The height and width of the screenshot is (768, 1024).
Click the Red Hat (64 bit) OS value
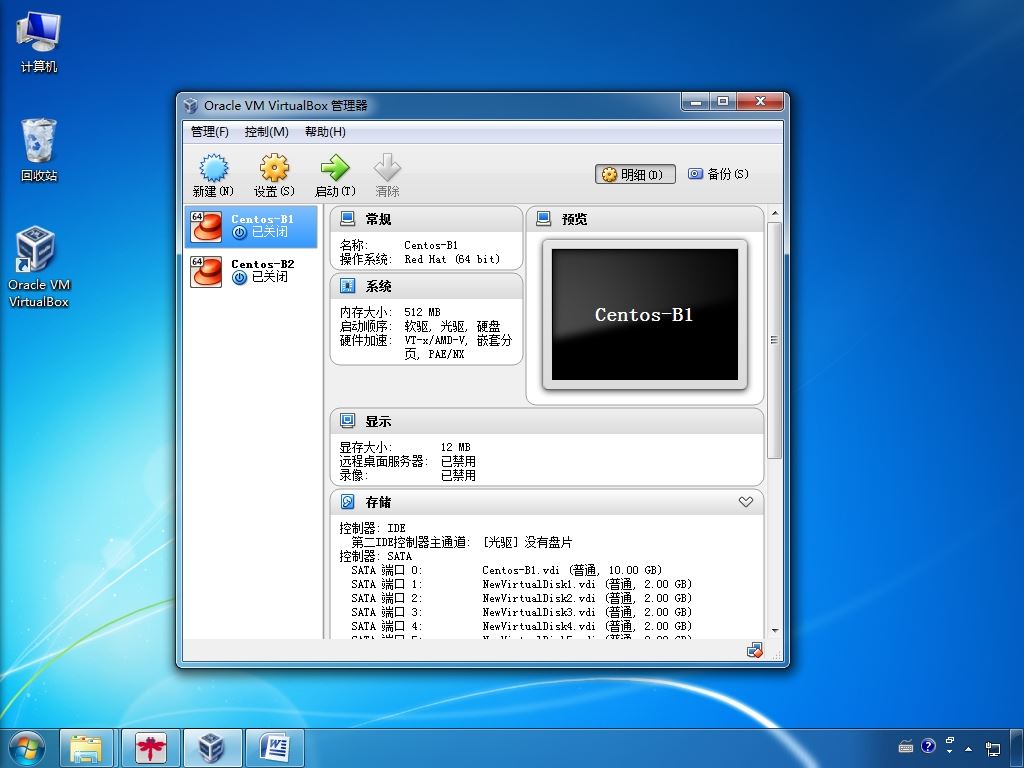pos(452,259)
